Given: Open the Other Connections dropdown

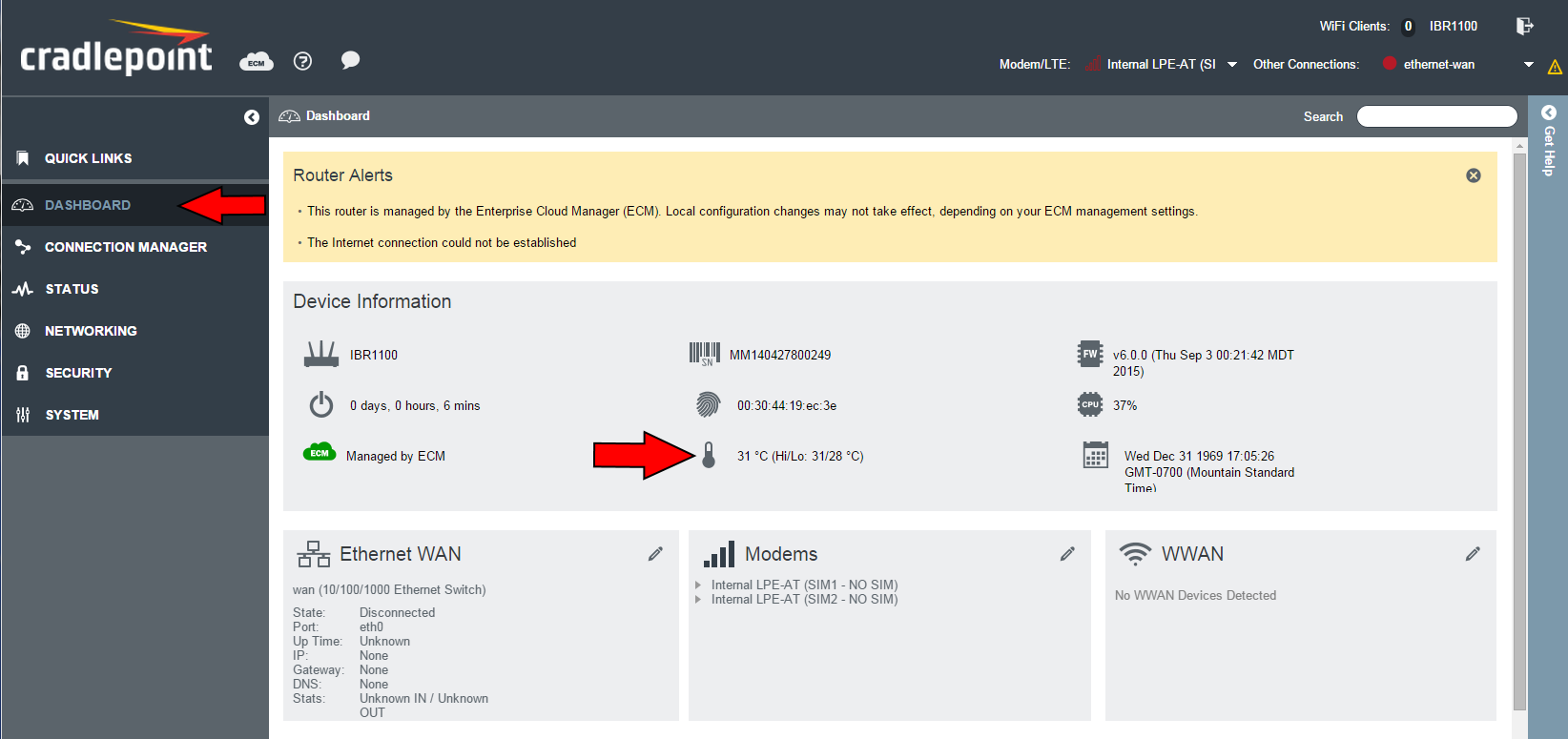Looking at the screenshot, I should [1529, 65].
